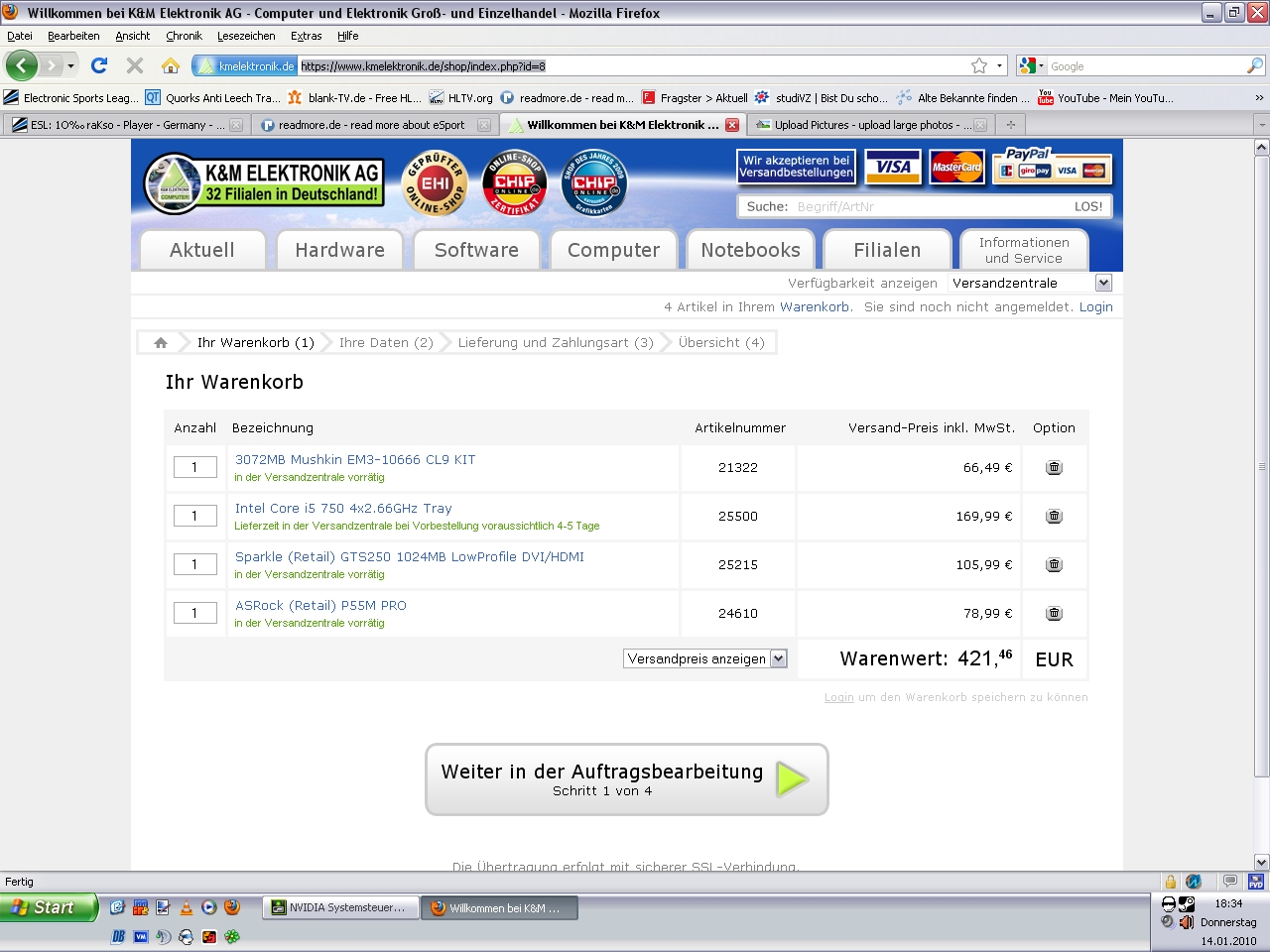Screen dimensions: 1270x952
Task: Open the browser home page icon
Action: (171, 65)
